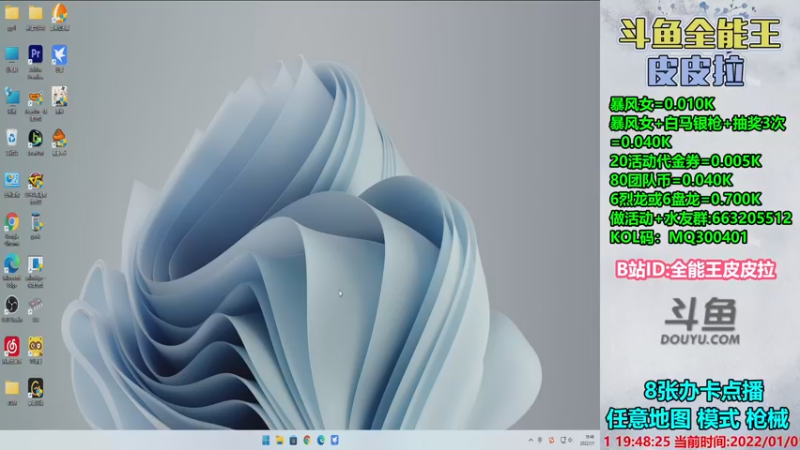This screenshot has width=800, height=450.
Task: Open the blue bird app pinned on the taskbar
Action: pyautogui.click(x=335, y=440)
